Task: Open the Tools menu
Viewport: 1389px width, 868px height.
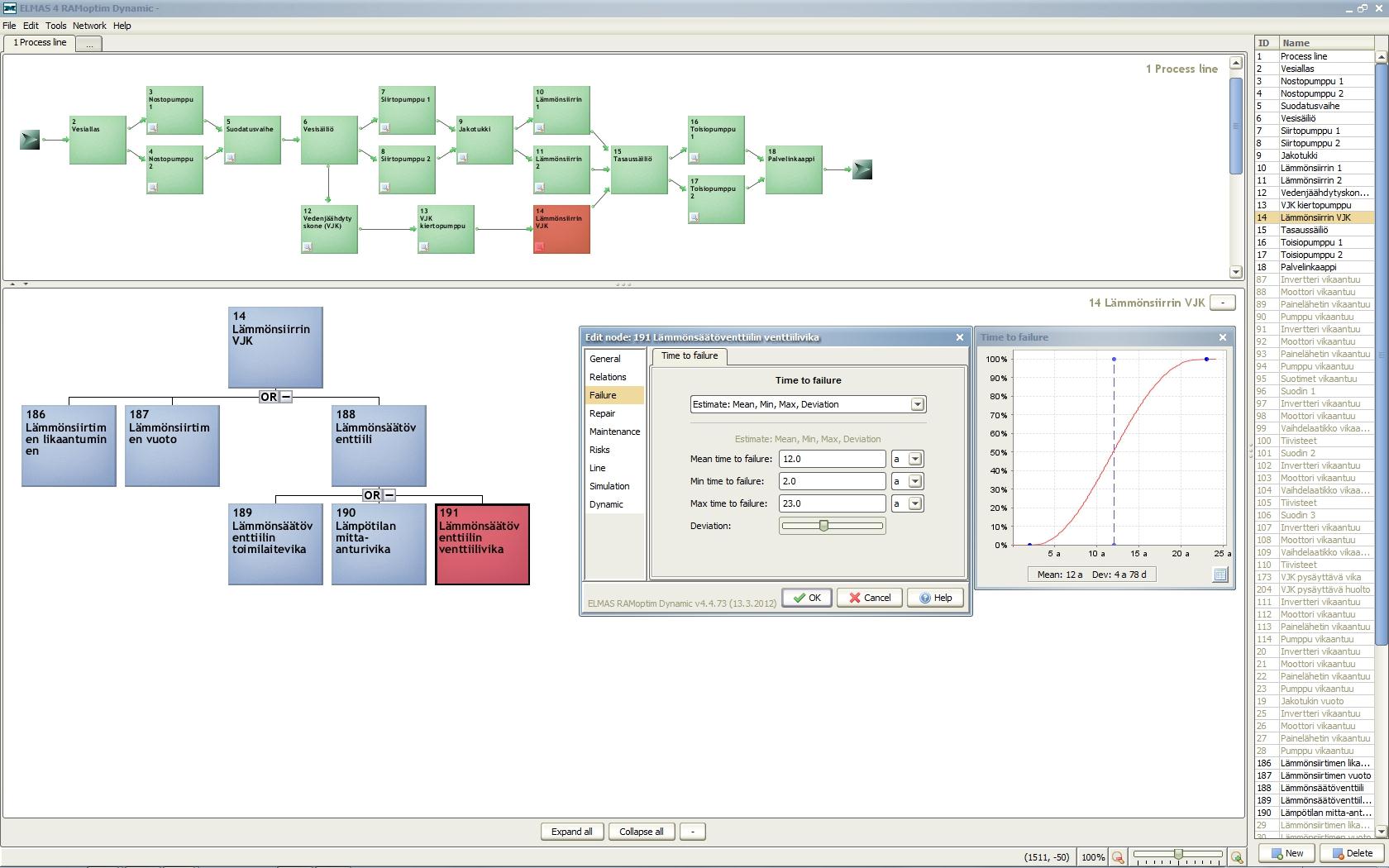Action: click(x=56, y=26)
